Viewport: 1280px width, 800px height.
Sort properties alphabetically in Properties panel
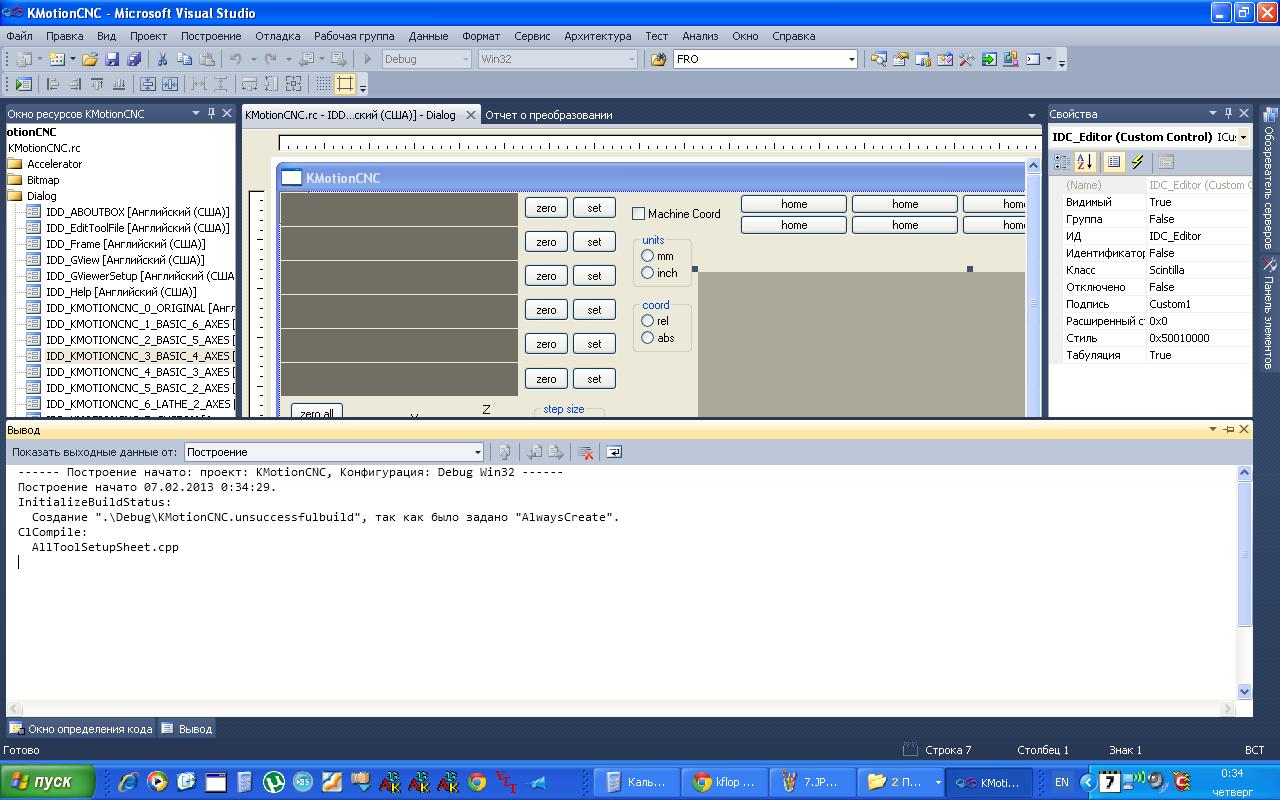pos(1085,162)
